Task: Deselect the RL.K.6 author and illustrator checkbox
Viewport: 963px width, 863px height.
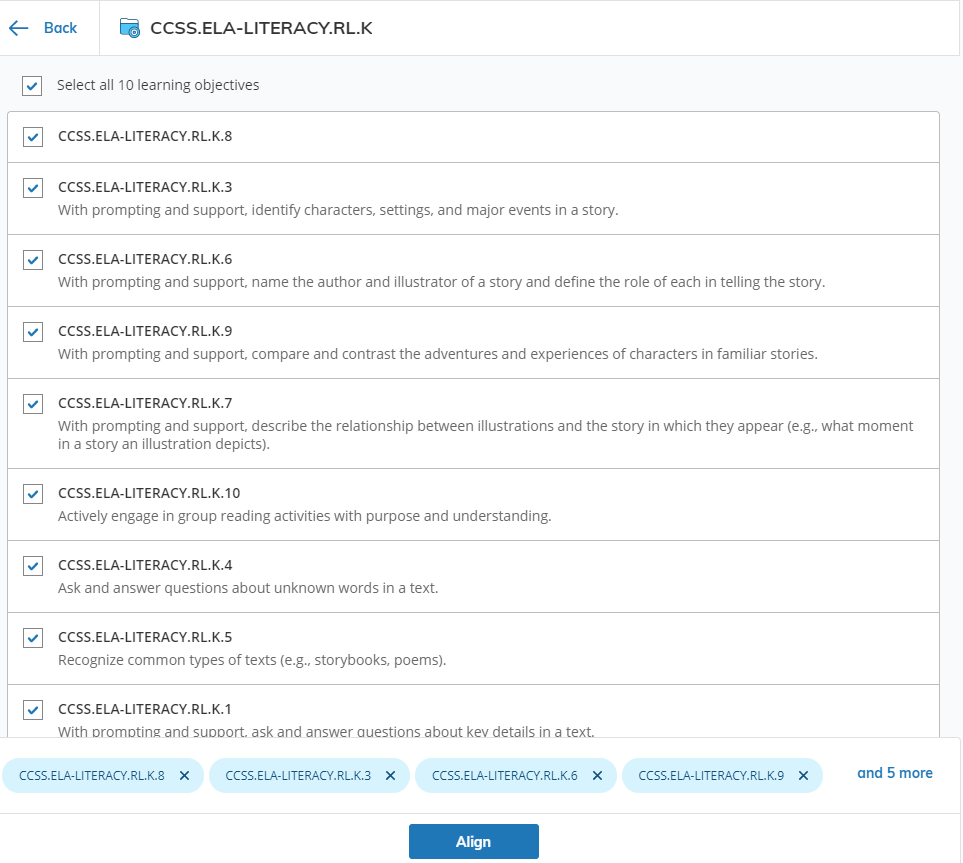Action: 33,260
